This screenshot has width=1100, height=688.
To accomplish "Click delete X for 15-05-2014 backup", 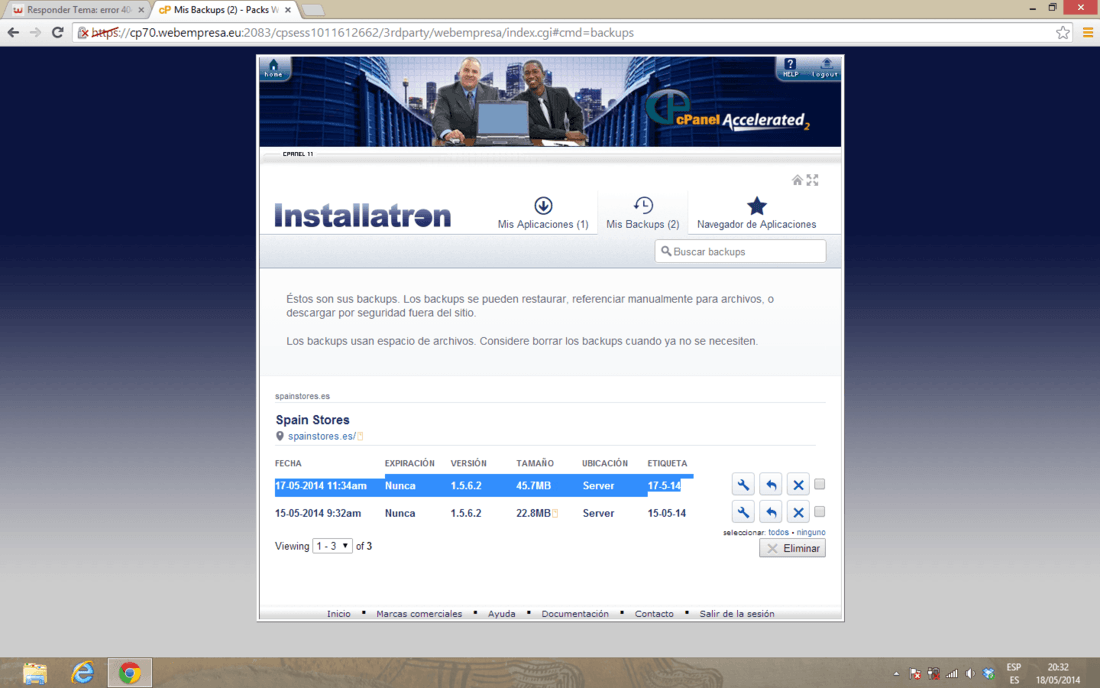I will (x=798, y=513).
